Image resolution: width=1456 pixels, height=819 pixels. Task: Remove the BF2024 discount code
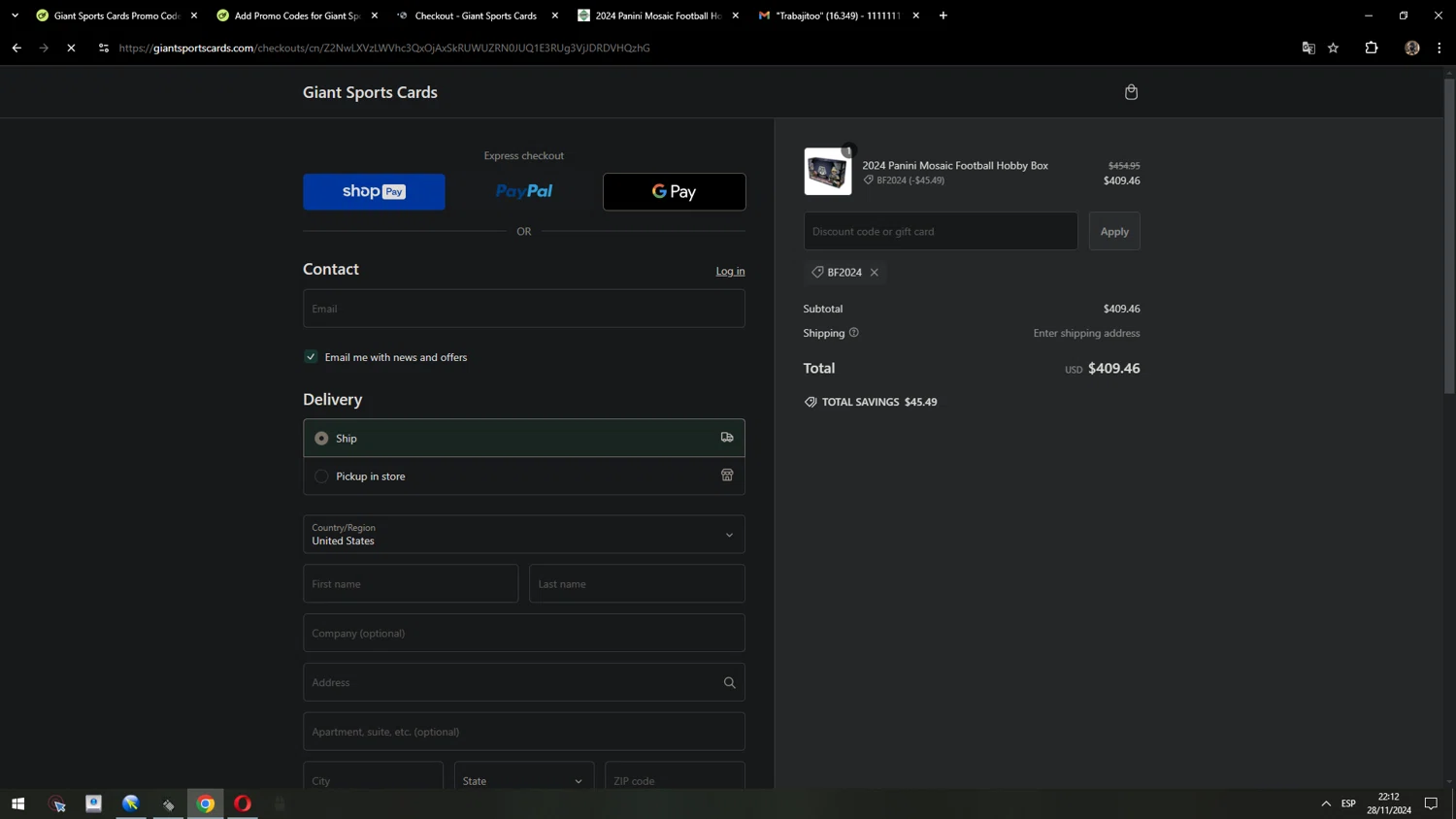coord(875,273)
